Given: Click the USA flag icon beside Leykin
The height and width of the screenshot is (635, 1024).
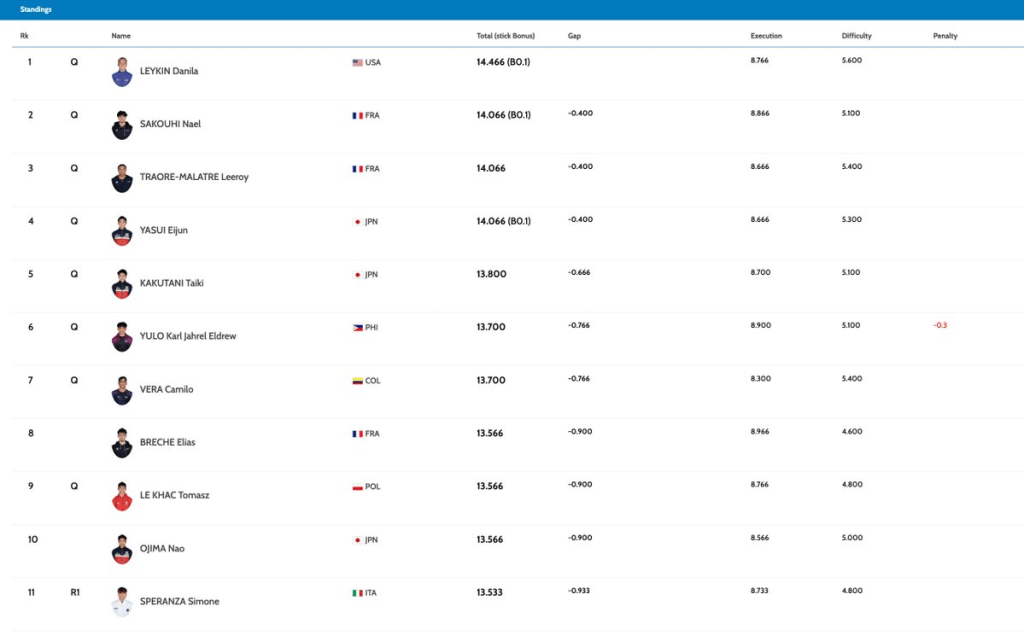Looking at the screenshot, I should pyautogui.click(x=357, y=62).
